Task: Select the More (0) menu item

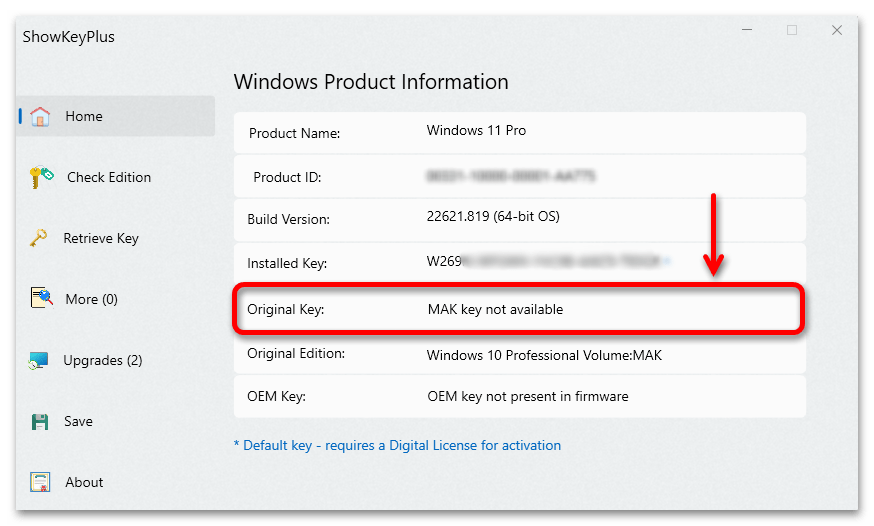Action: point(91,299)
